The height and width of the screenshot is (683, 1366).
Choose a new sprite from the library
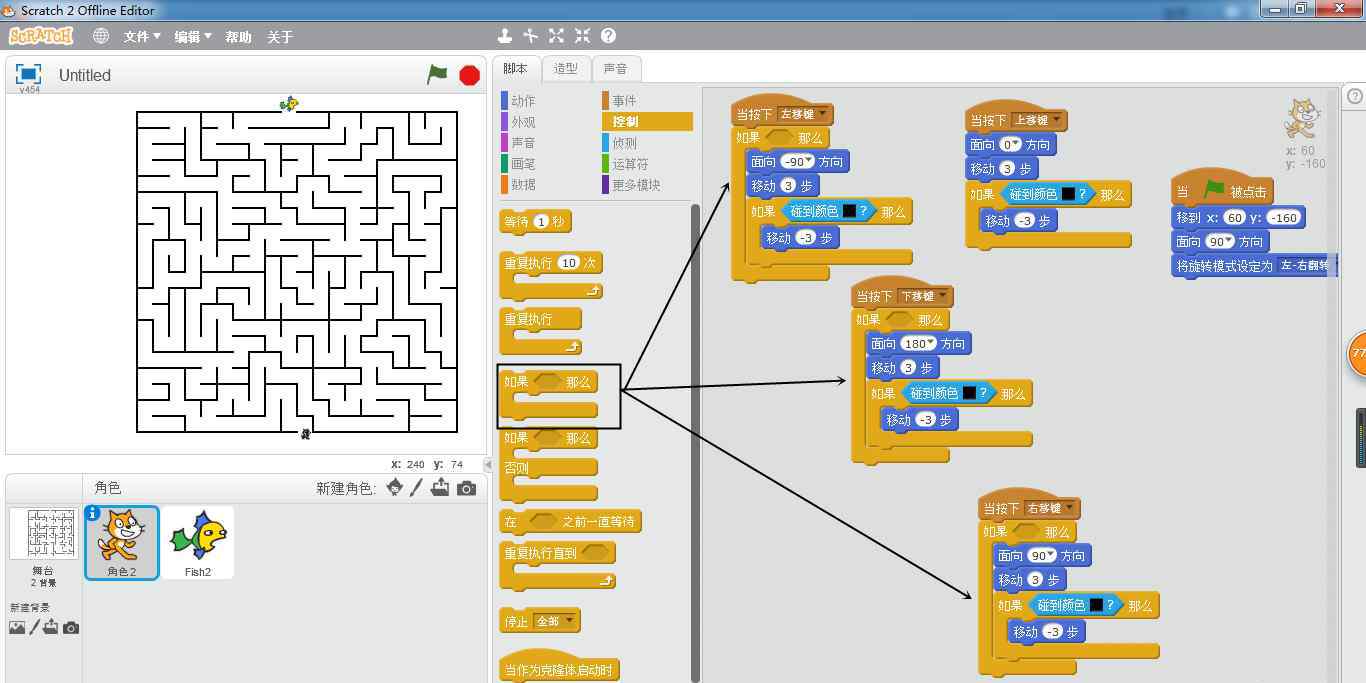coord(395,487)
